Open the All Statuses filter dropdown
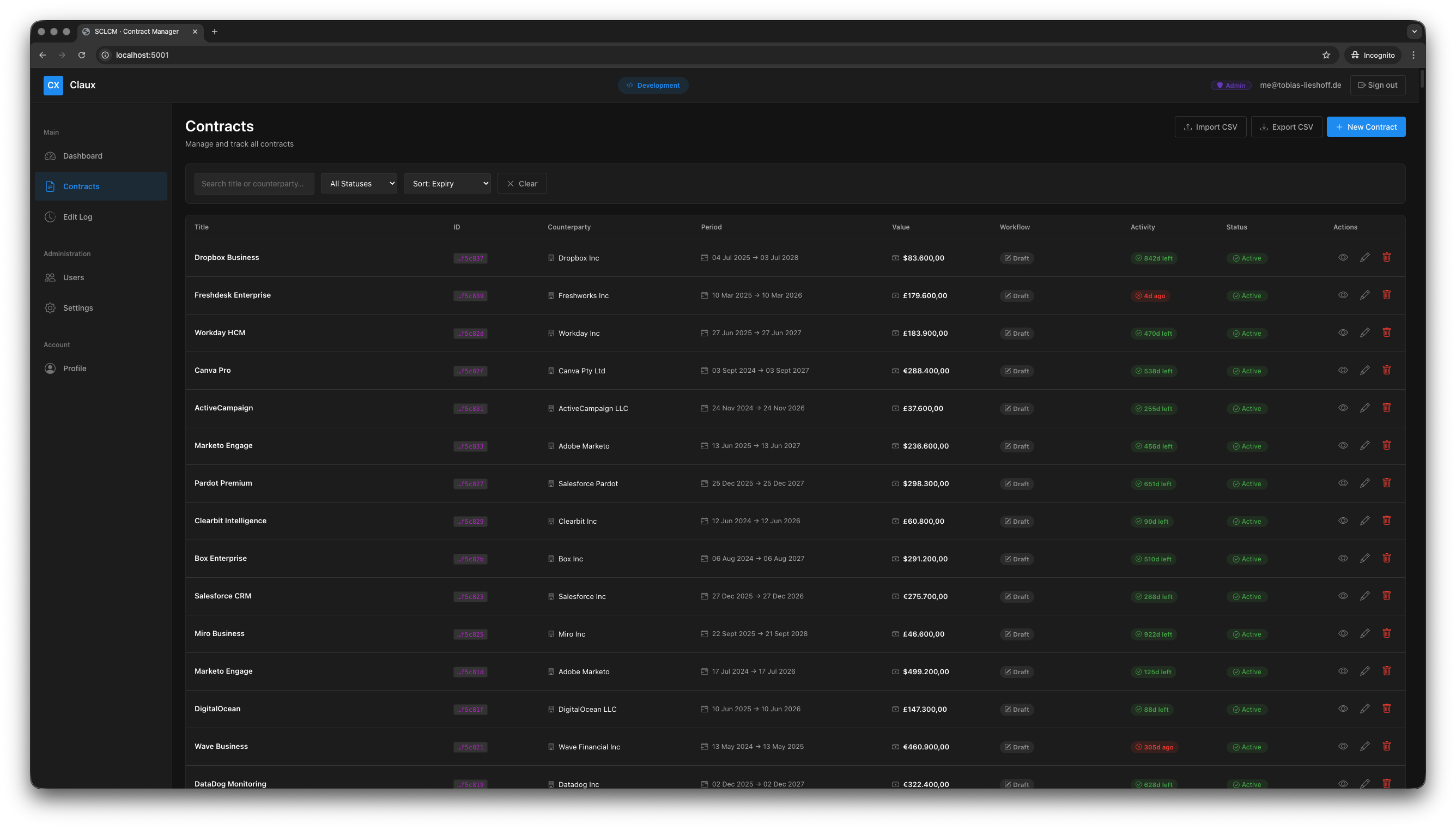 click(x=359, y=183)
